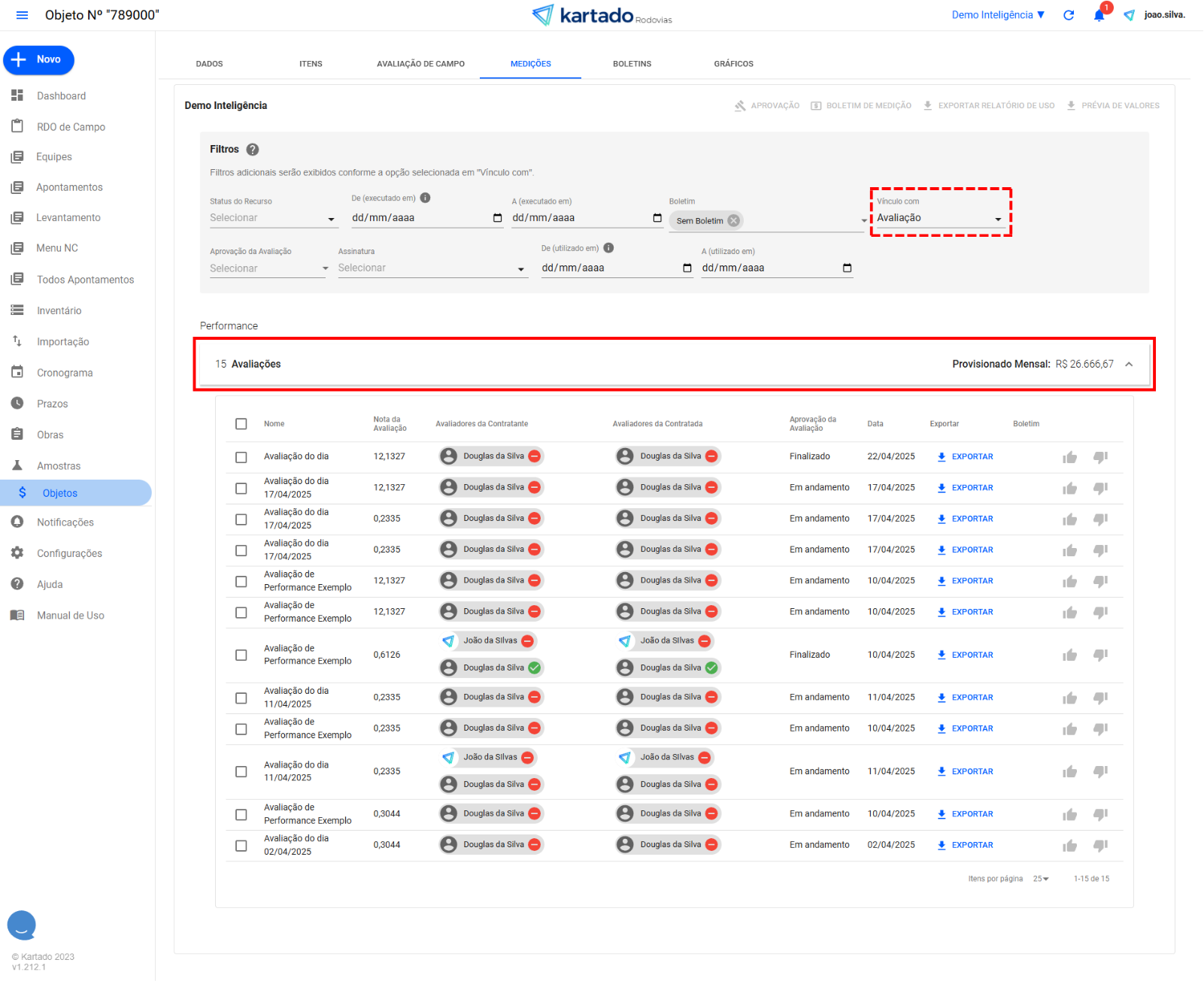
Task: Collapse the 15 Avaliações panel chevron
Action: pyautogui.click(x=1128, y=365)
